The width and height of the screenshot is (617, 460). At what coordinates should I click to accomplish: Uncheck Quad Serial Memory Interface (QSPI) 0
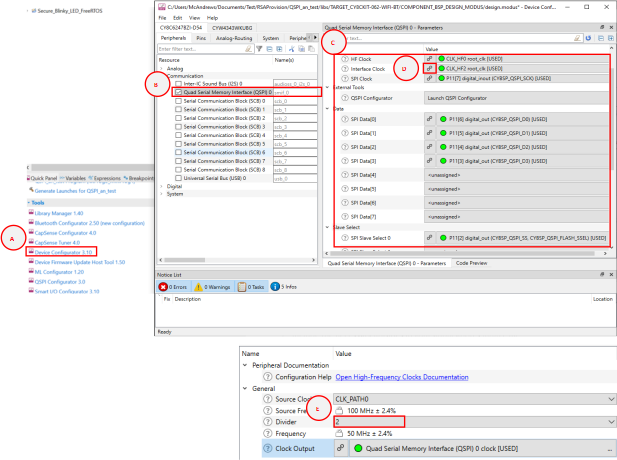tap(178, 92)
